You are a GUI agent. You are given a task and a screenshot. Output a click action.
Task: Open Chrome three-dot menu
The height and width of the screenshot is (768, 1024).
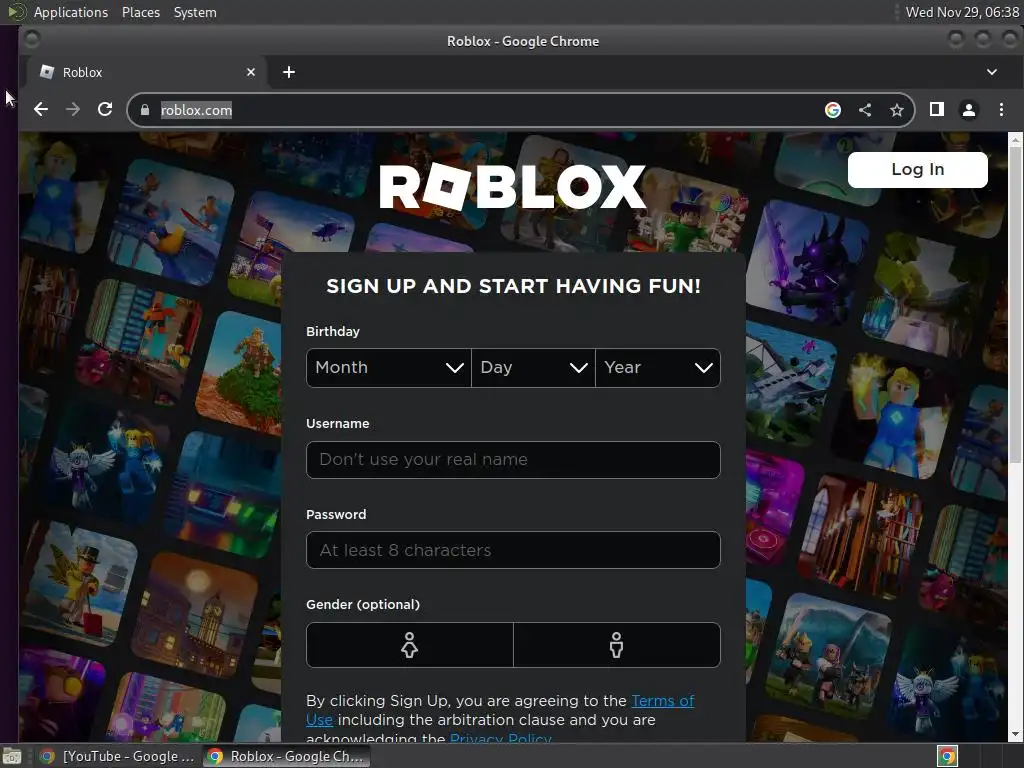tap(1001, 110)
